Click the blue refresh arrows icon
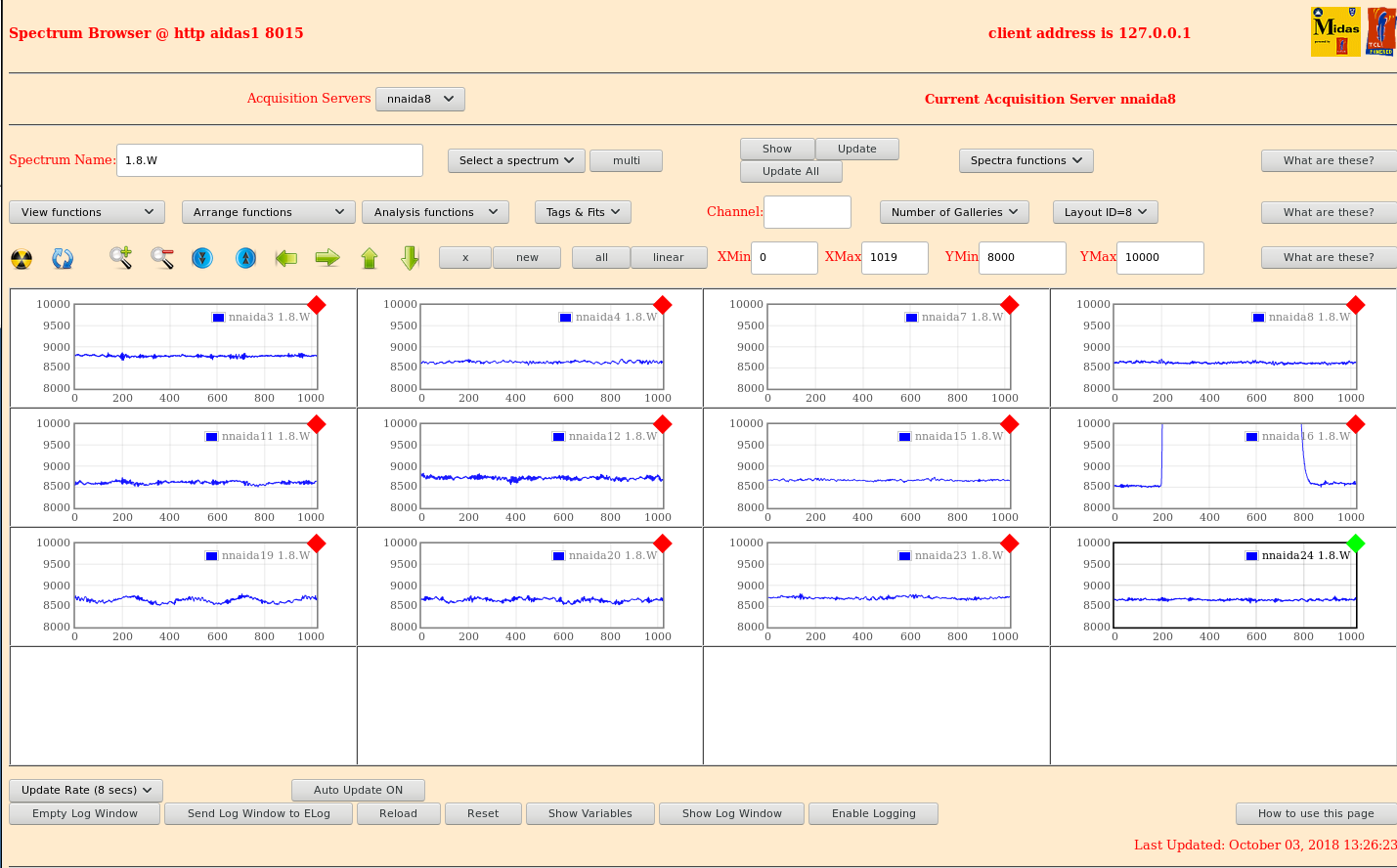Image resolution: width=1397 pixels, height=868 pixels. 63,259
